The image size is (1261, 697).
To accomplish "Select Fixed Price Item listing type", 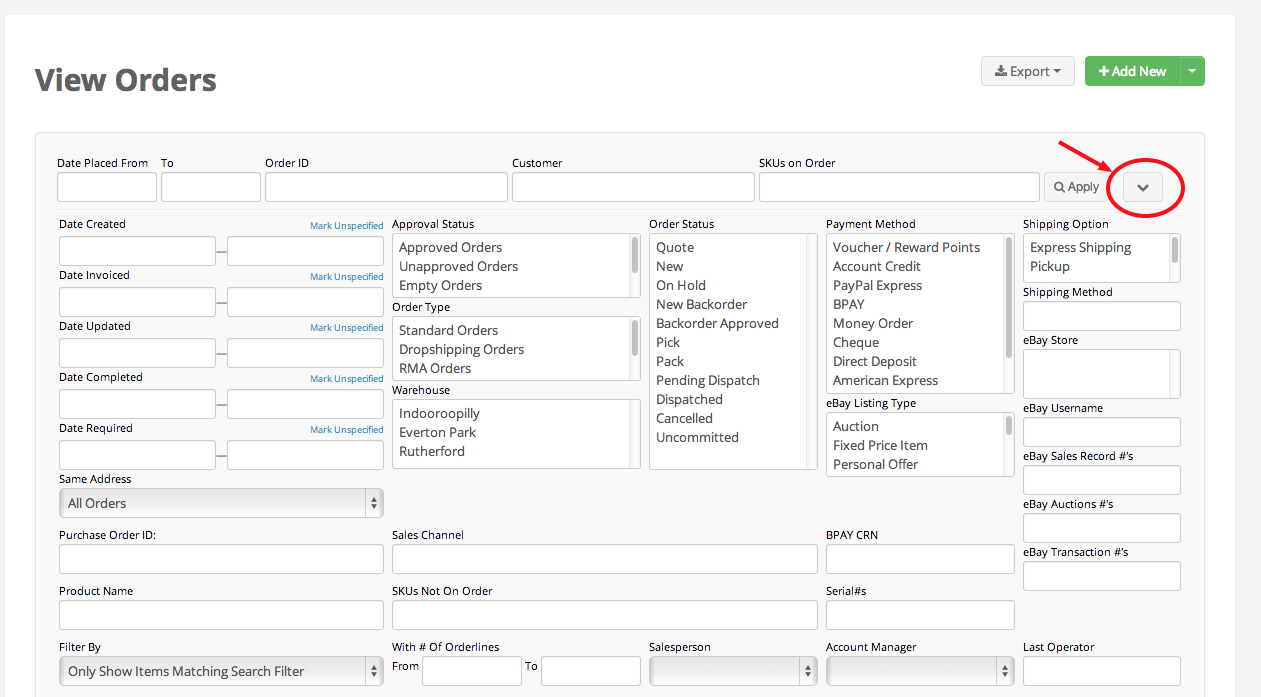I will (880, 445).
